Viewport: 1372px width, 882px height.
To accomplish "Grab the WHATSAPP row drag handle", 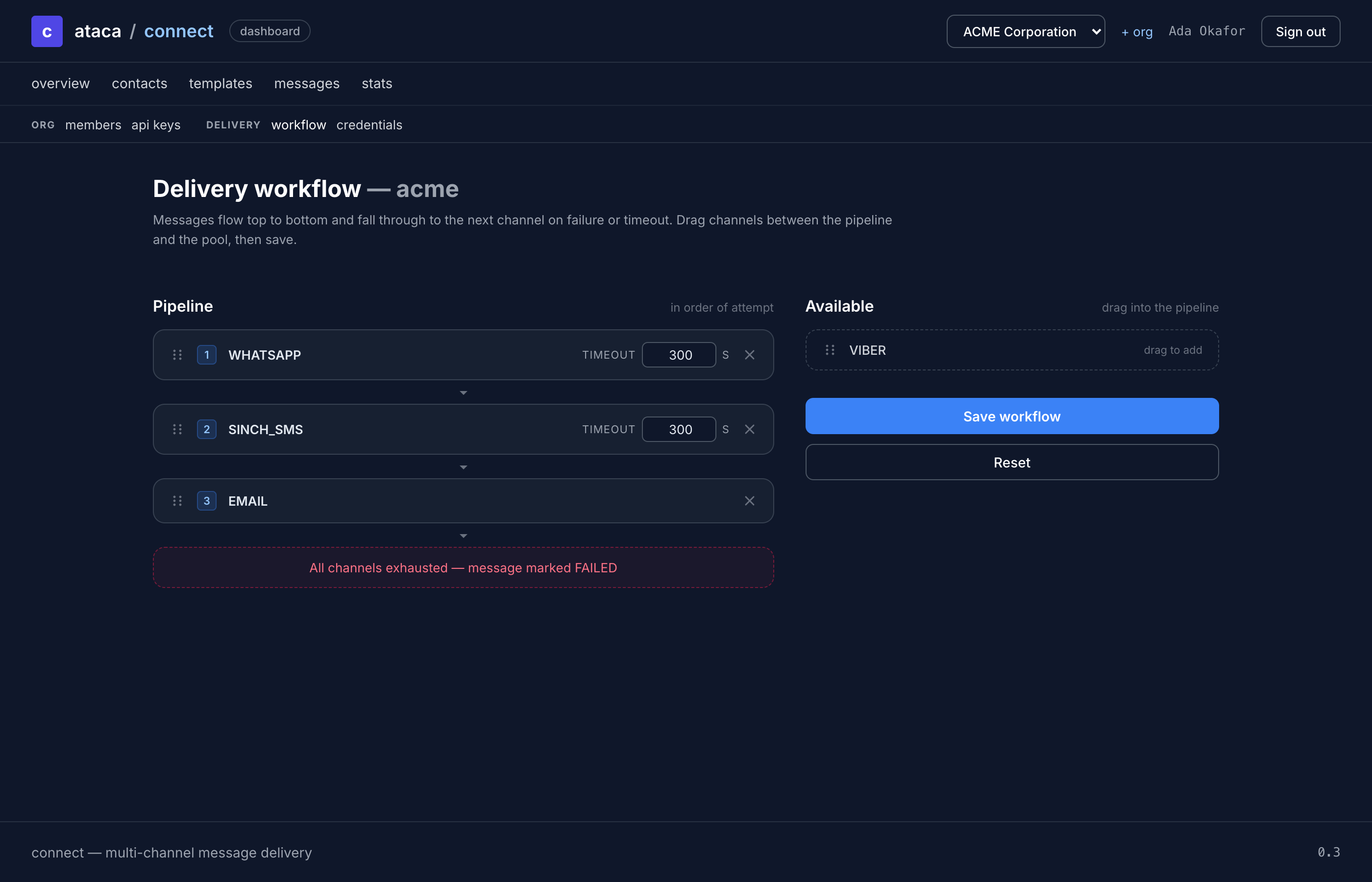I will [177, 355].
